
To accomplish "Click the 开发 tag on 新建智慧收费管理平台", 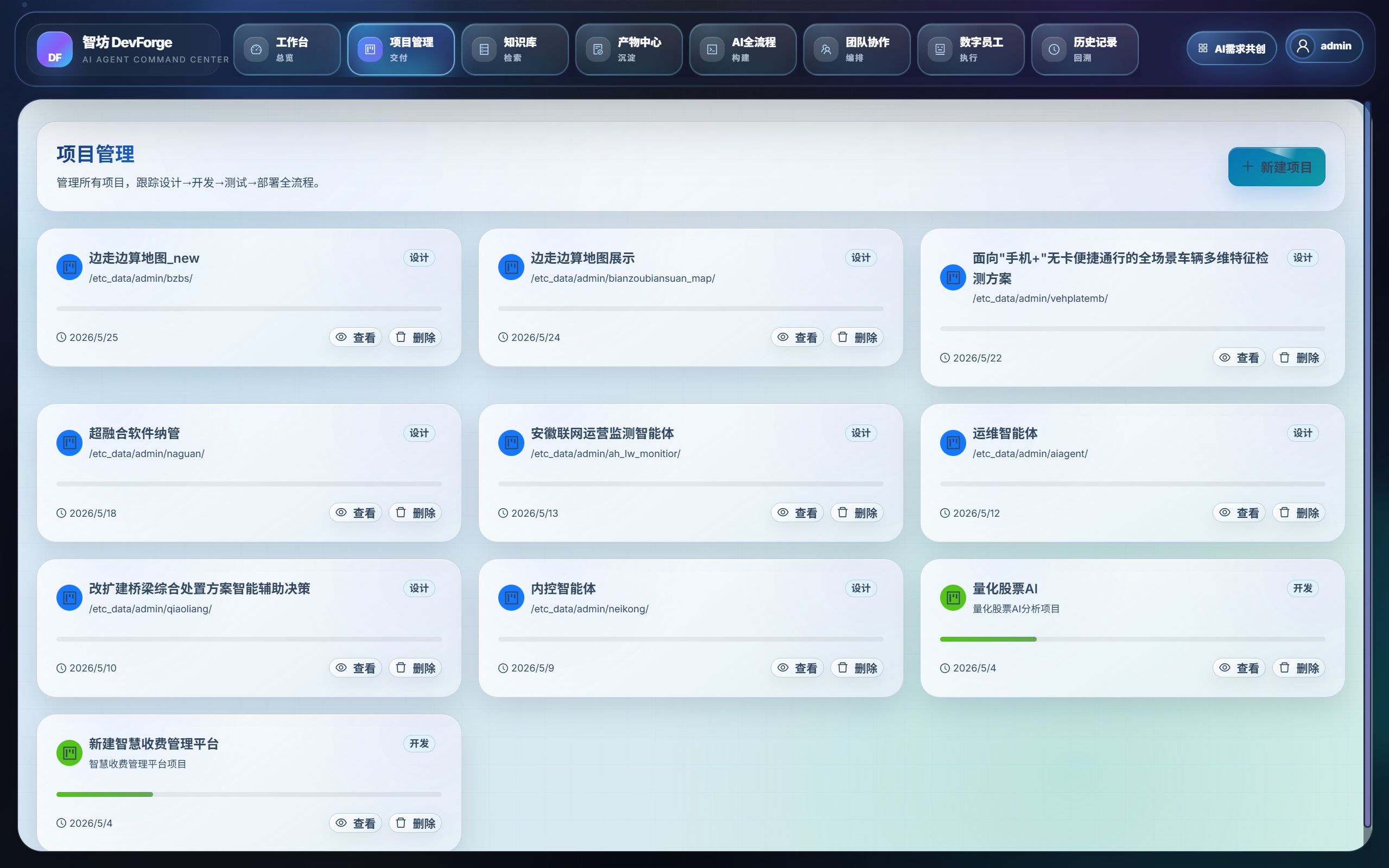I will pyautogui.click(x=419, y=744).
